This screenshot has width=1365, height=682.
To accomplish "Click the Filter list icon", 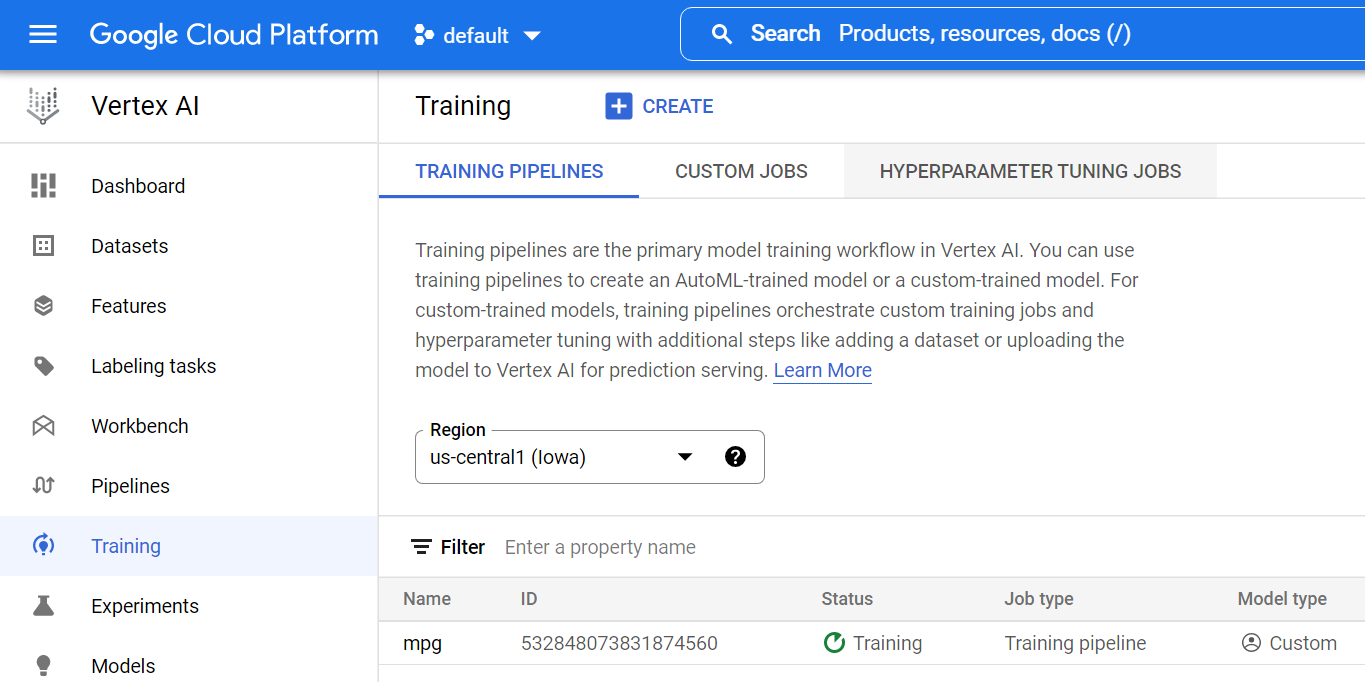I will pos(421,547).
